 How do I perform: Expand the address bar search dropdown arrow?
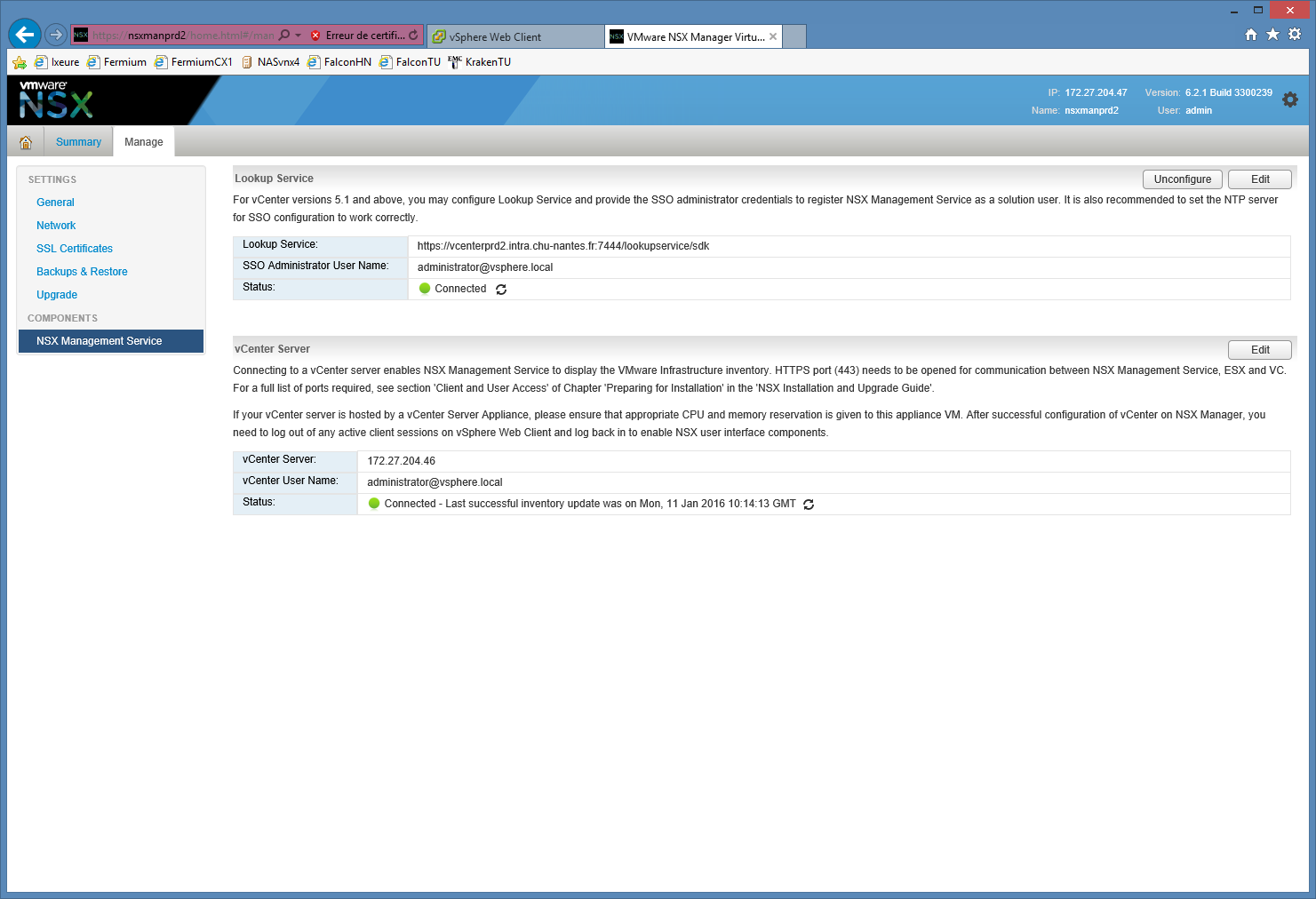298,36
